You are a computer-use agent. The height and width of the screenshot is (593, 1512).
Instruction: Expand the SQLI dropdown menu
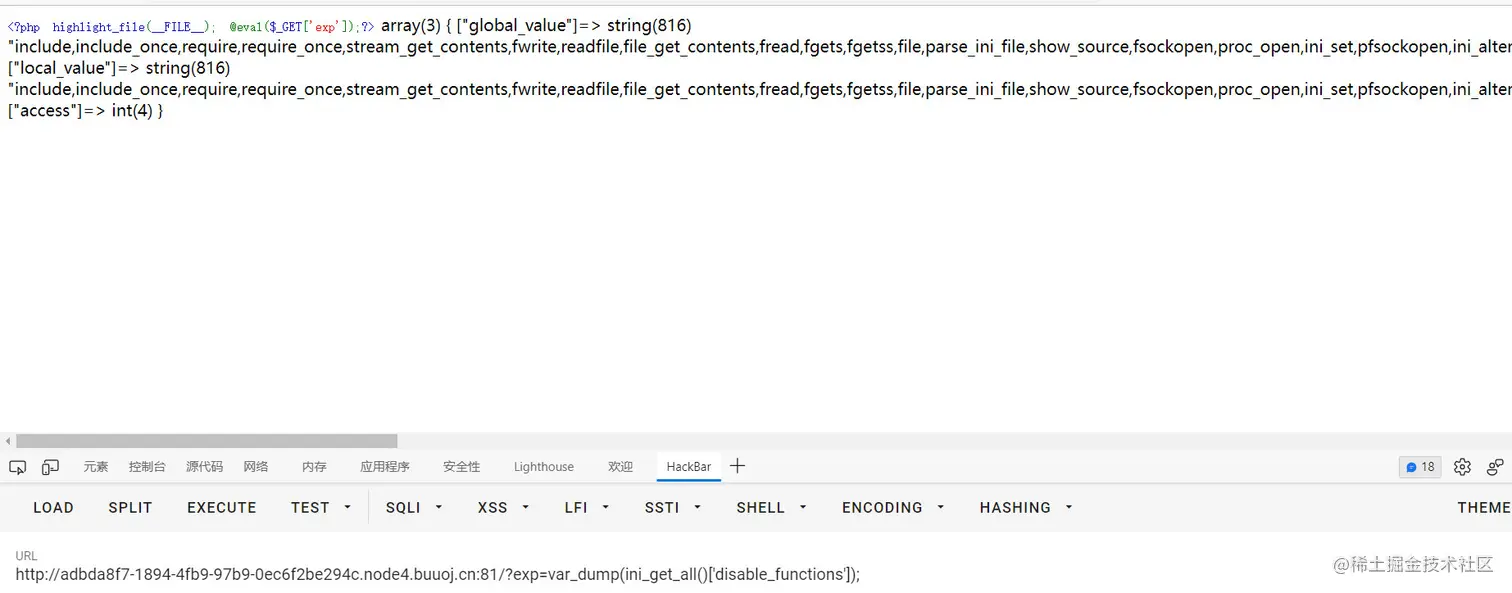click(414, 508)
